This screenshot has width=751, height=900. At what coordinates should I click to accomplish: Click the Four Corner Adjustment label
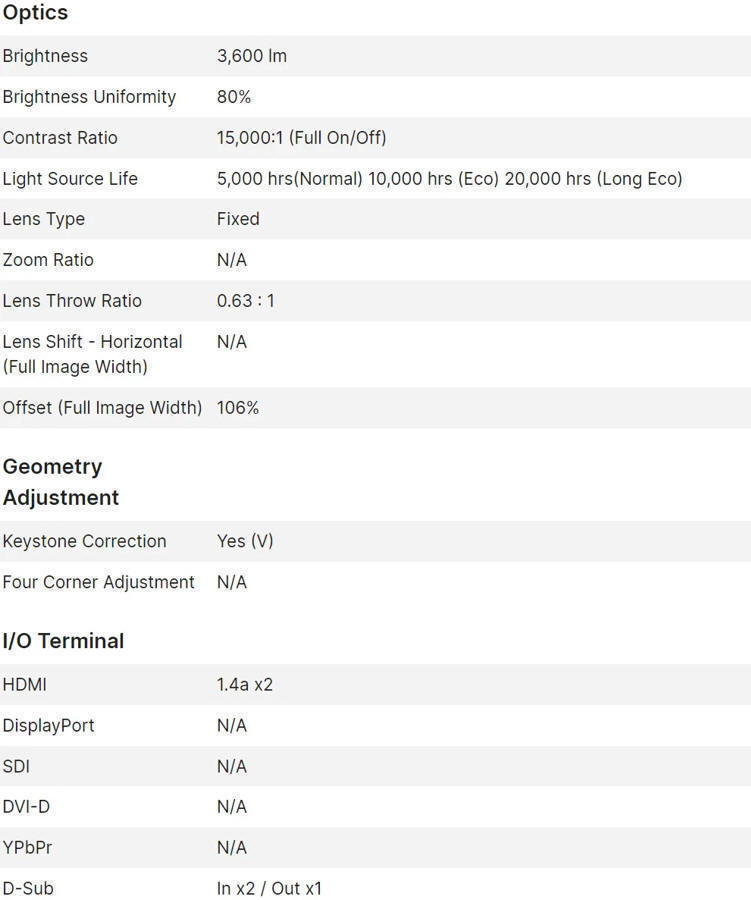(98, 582)
